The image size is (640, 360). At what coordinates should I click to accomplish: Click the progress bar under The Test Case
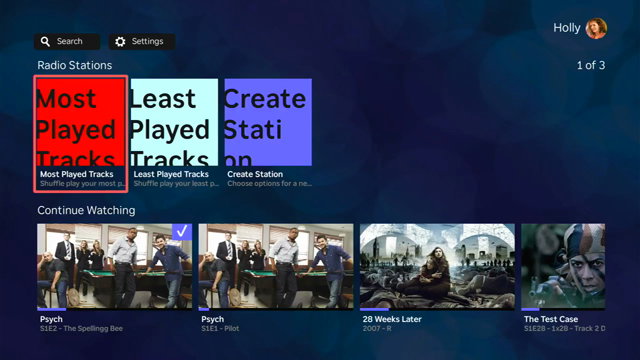[x=563, y=309]
